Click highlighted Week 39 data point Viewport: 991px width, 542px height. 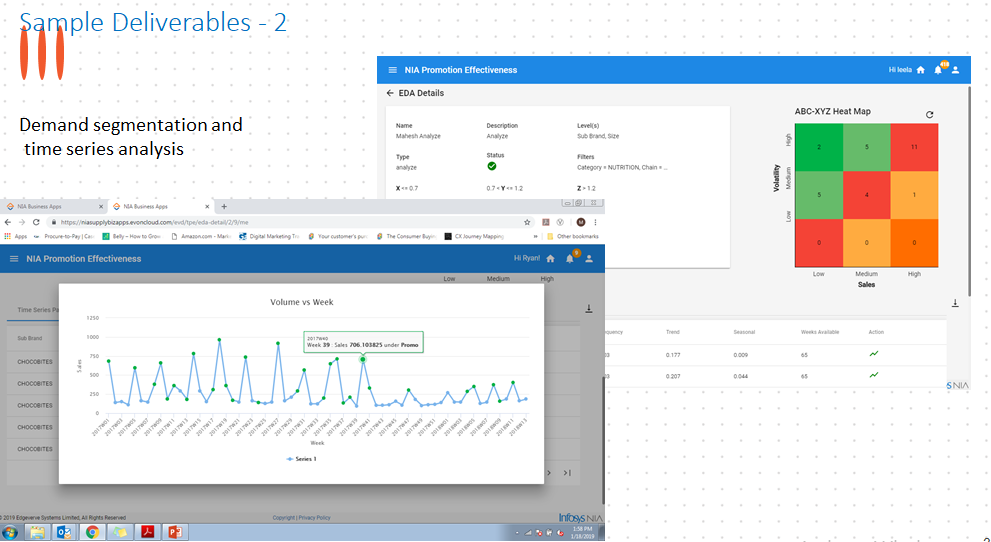click(x=363, y=359)
